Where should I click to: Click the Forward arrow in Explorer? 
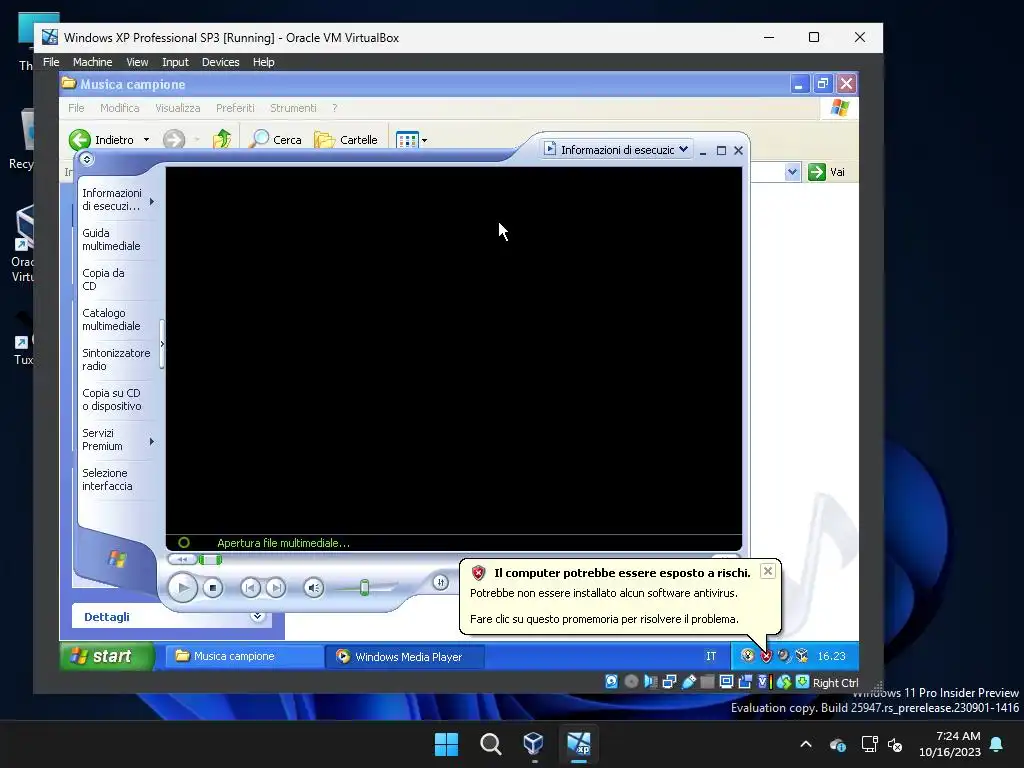(174, 139)
